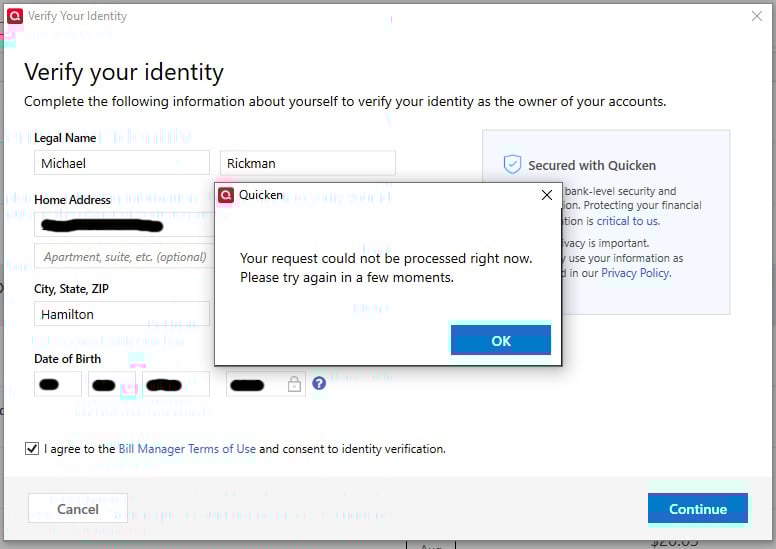Open the Bill Manager Terms of Use link

187,449
